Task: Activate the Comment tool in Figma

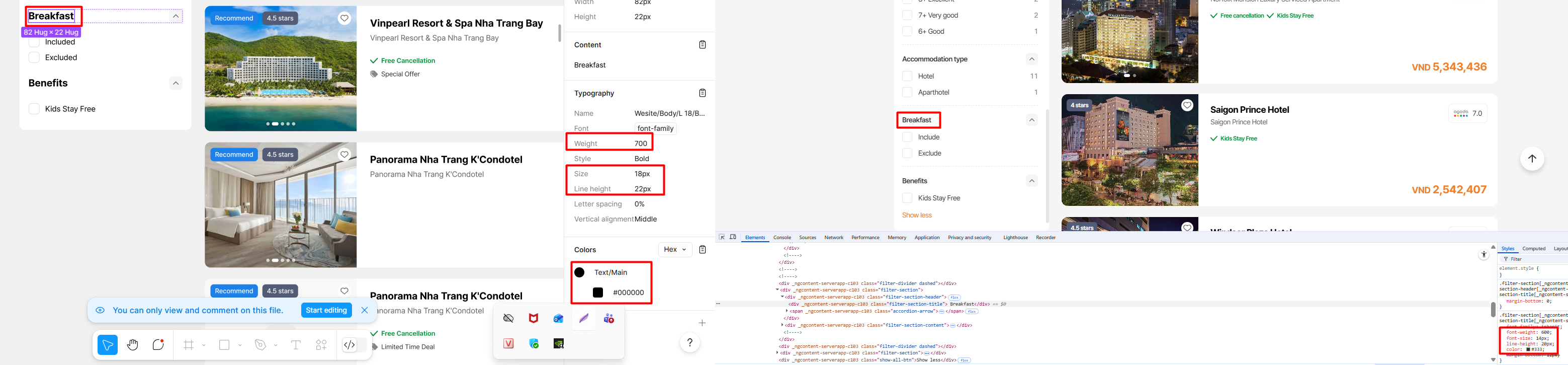Action: point(158,345)
